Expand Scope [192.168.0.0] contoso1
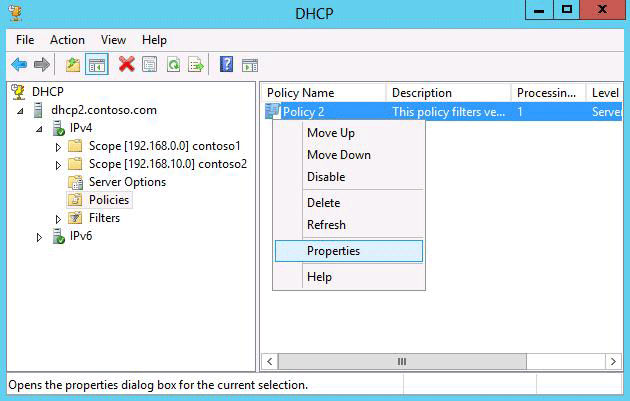 [x=58, y=146]
